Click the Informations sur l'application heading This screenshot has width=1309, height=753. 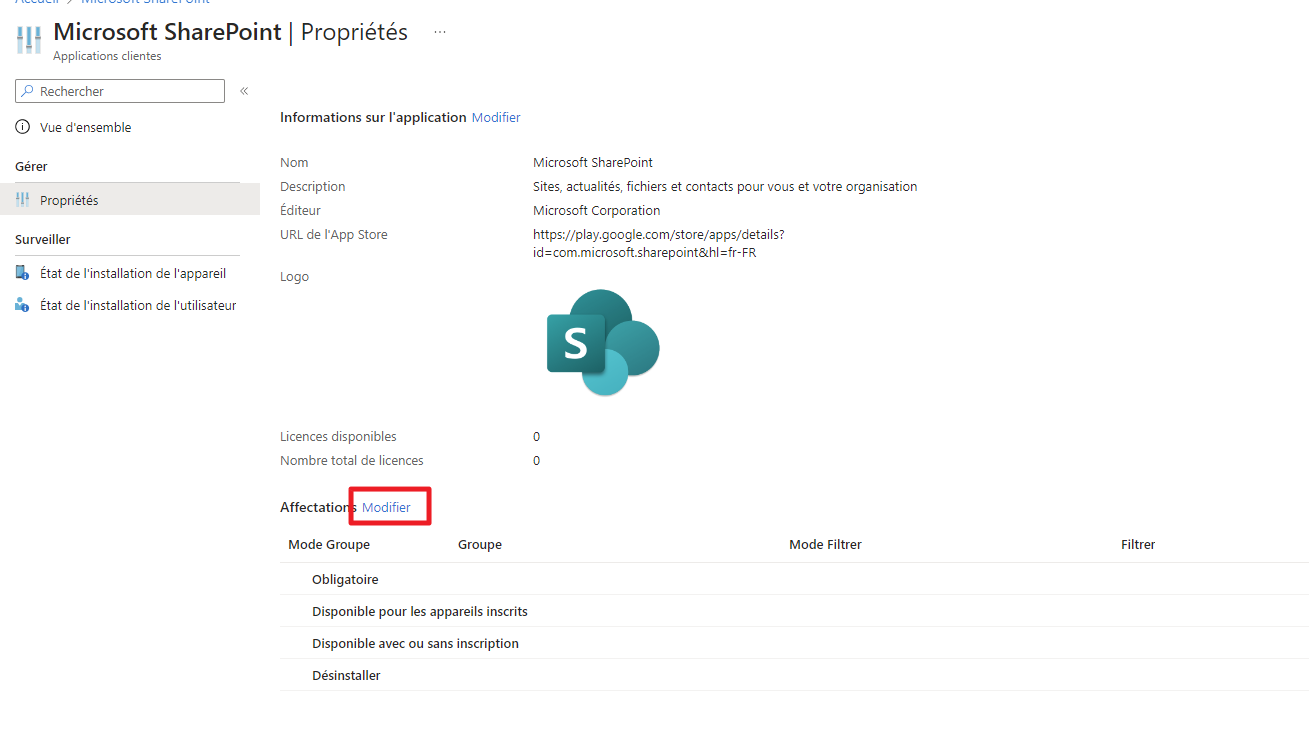coord(373,117)
